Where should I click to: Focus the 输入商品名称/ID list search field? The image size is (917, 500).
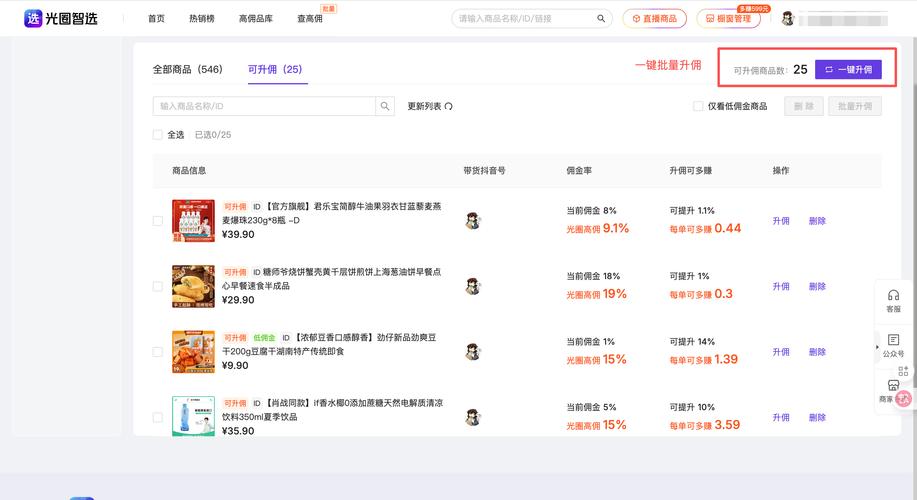[264, 106]
